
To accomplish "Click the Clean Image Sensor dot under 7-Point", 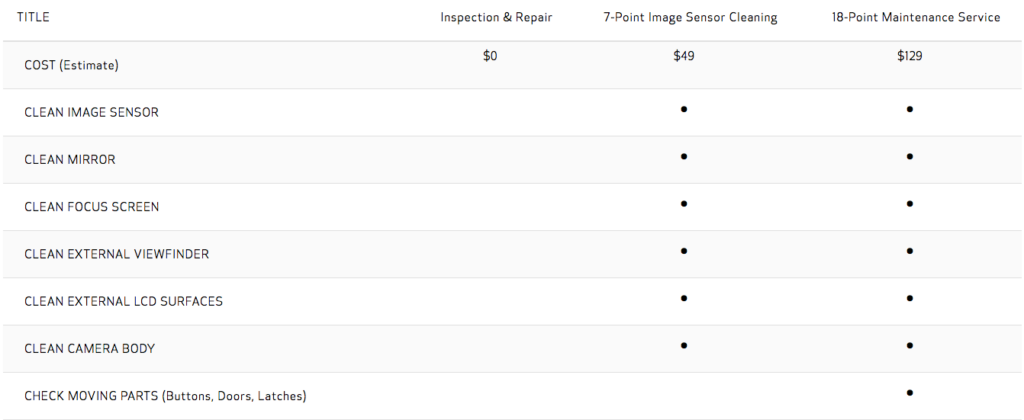I will [684, 109].
